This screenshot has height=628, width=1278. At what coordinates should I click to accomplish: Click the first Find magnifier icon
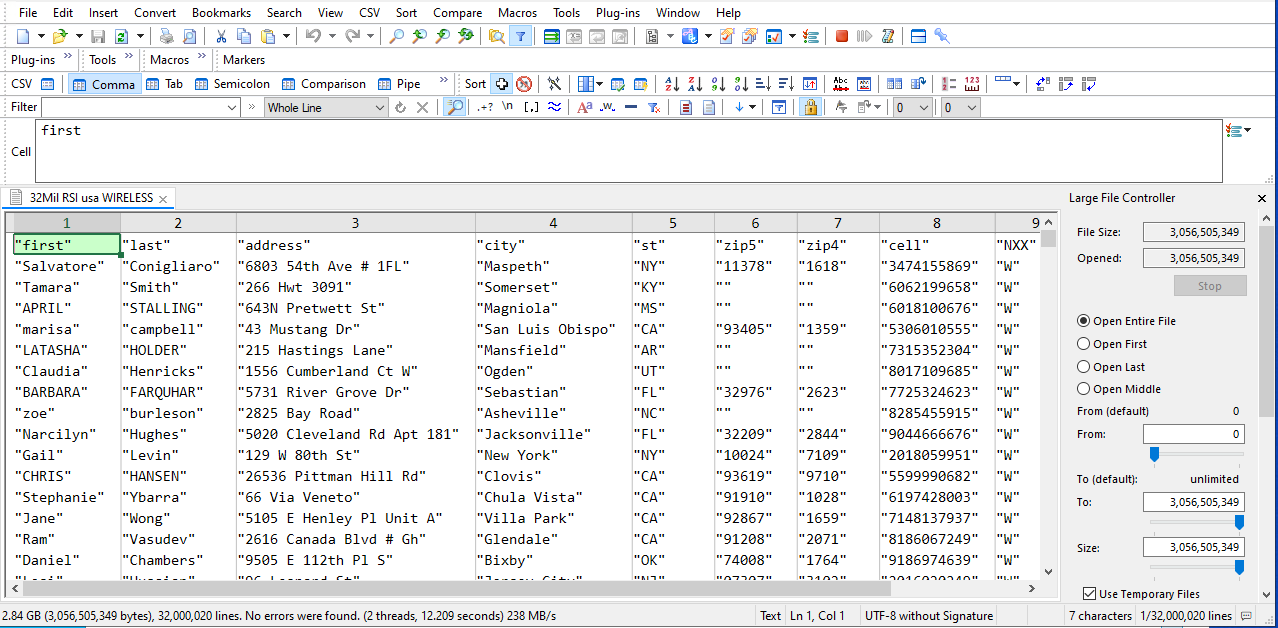[396, 36]
